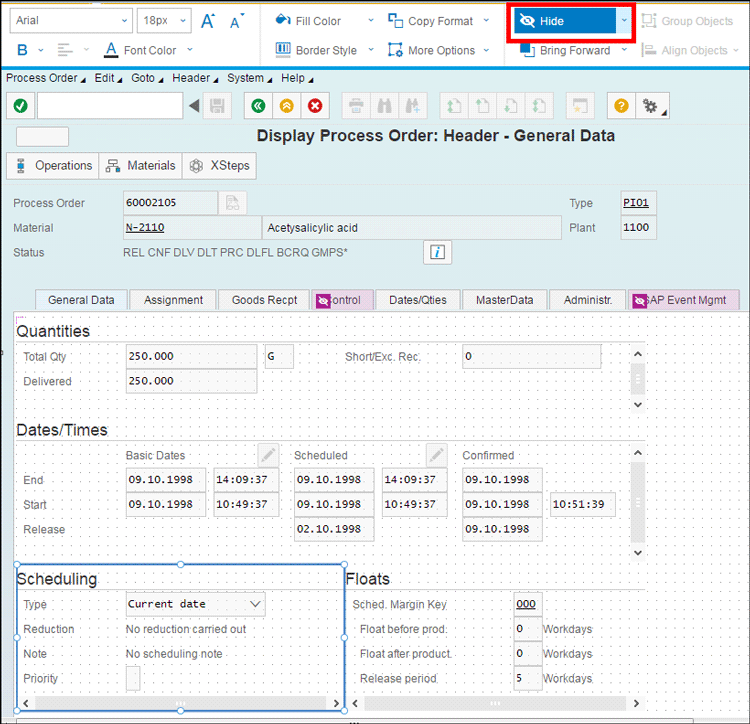The height and width of the screenshot is (724, 750).
Task: Click the customize layout gear icon
Action: 651,106
